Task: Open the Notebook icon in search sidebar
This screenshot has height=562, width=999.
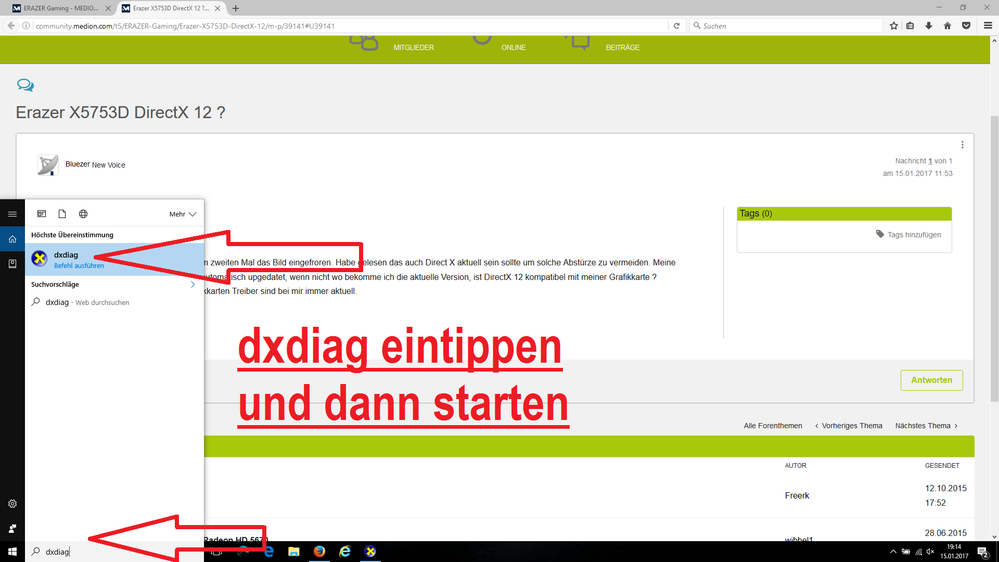Action: tap(12, 263)
